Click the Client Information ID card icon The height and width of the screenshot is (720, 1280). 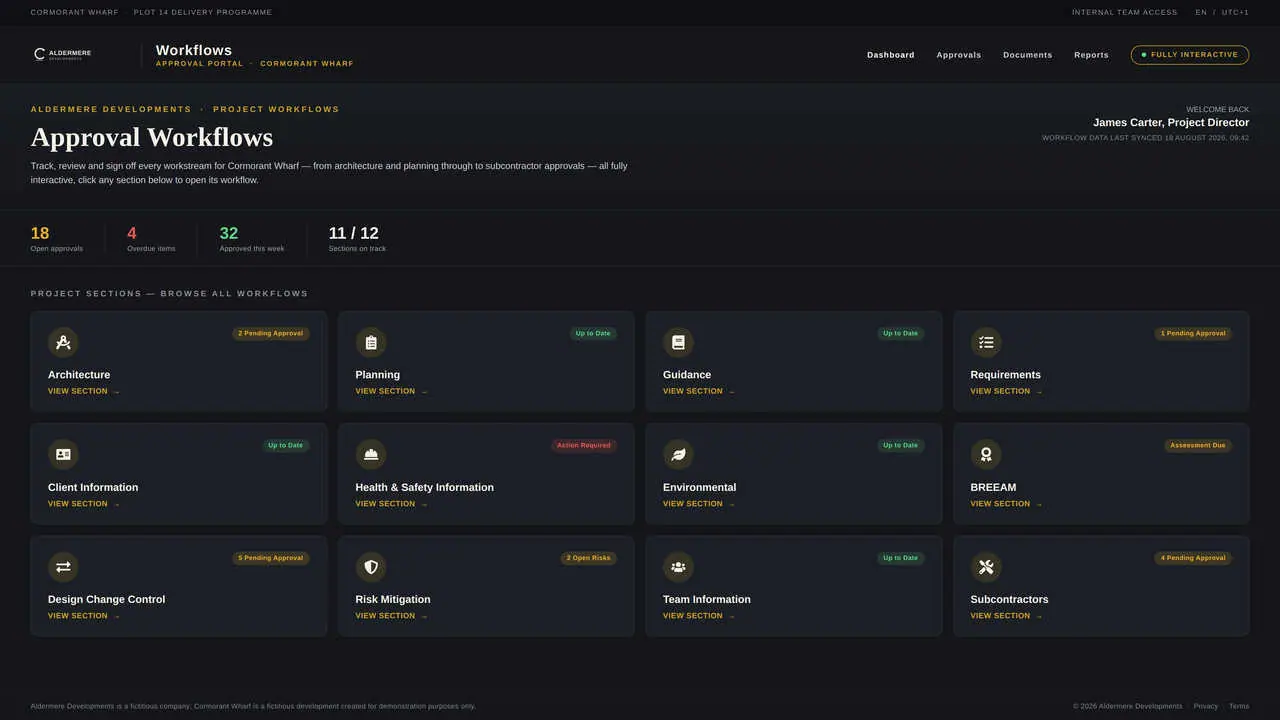[63, 455]
